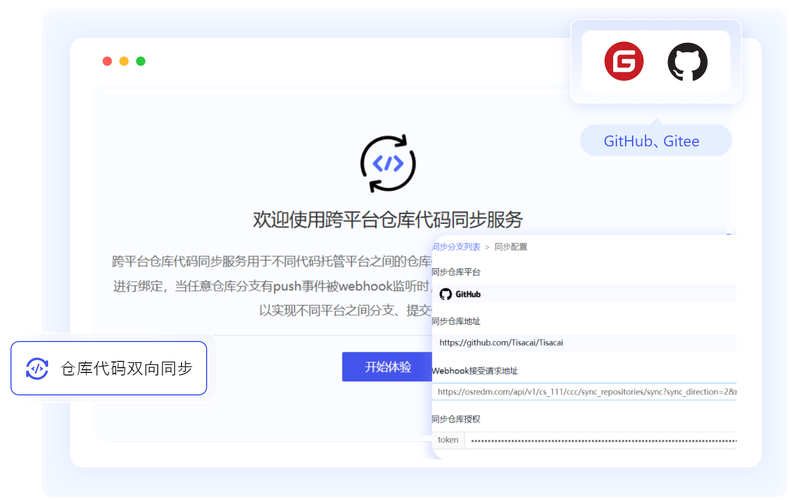Viewport: 790px width, 500px height.
Task: Open the 同步分支列表 breadcrumb link
Action: click(x=456, y=247)
